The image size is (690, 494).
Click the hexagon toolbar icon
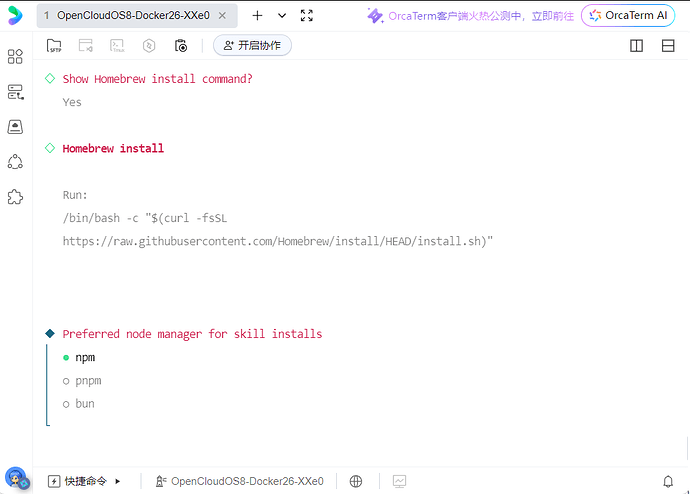coord(149,45)
